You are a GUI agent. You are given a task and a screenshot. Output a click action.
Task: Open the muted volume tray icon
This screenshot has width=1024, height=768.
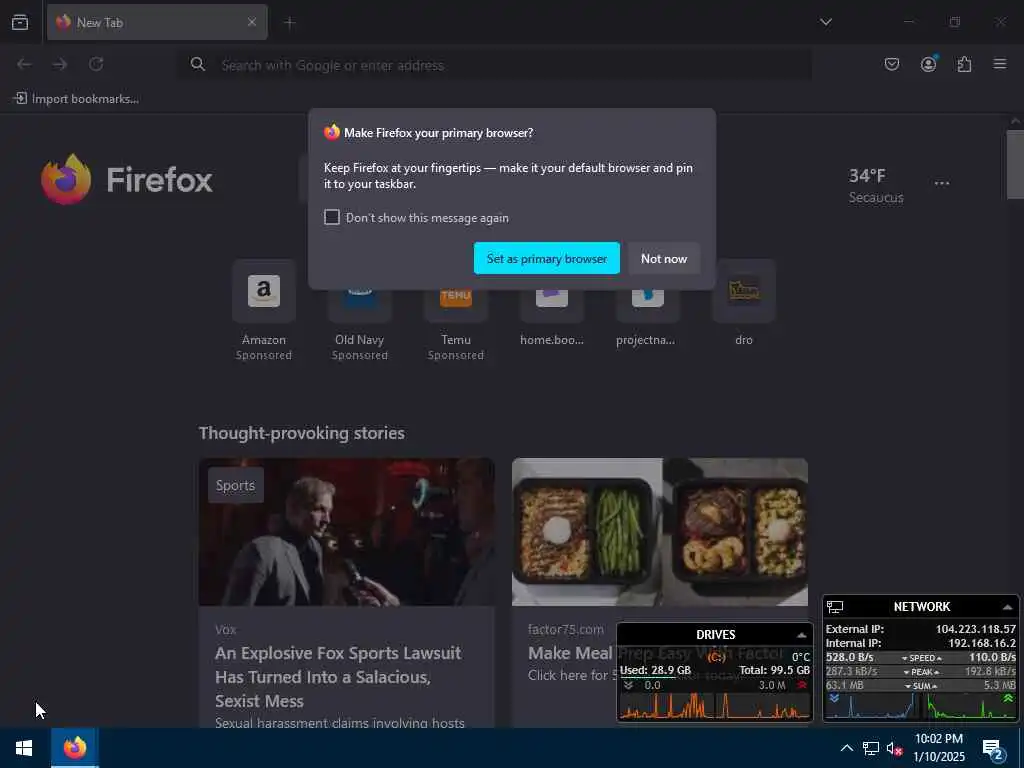[895, 748]
